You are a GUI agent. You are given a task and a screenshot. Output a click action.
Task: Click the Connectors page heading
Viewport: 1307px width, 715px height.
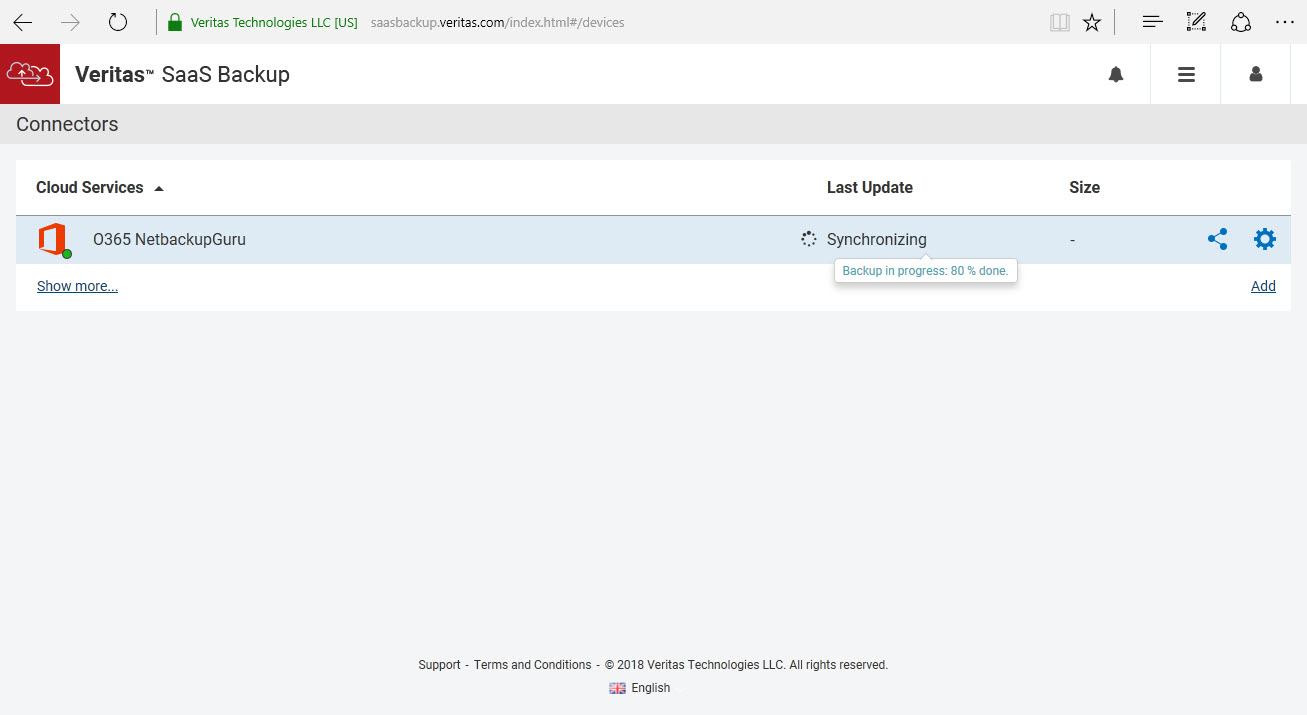point(67,124)
